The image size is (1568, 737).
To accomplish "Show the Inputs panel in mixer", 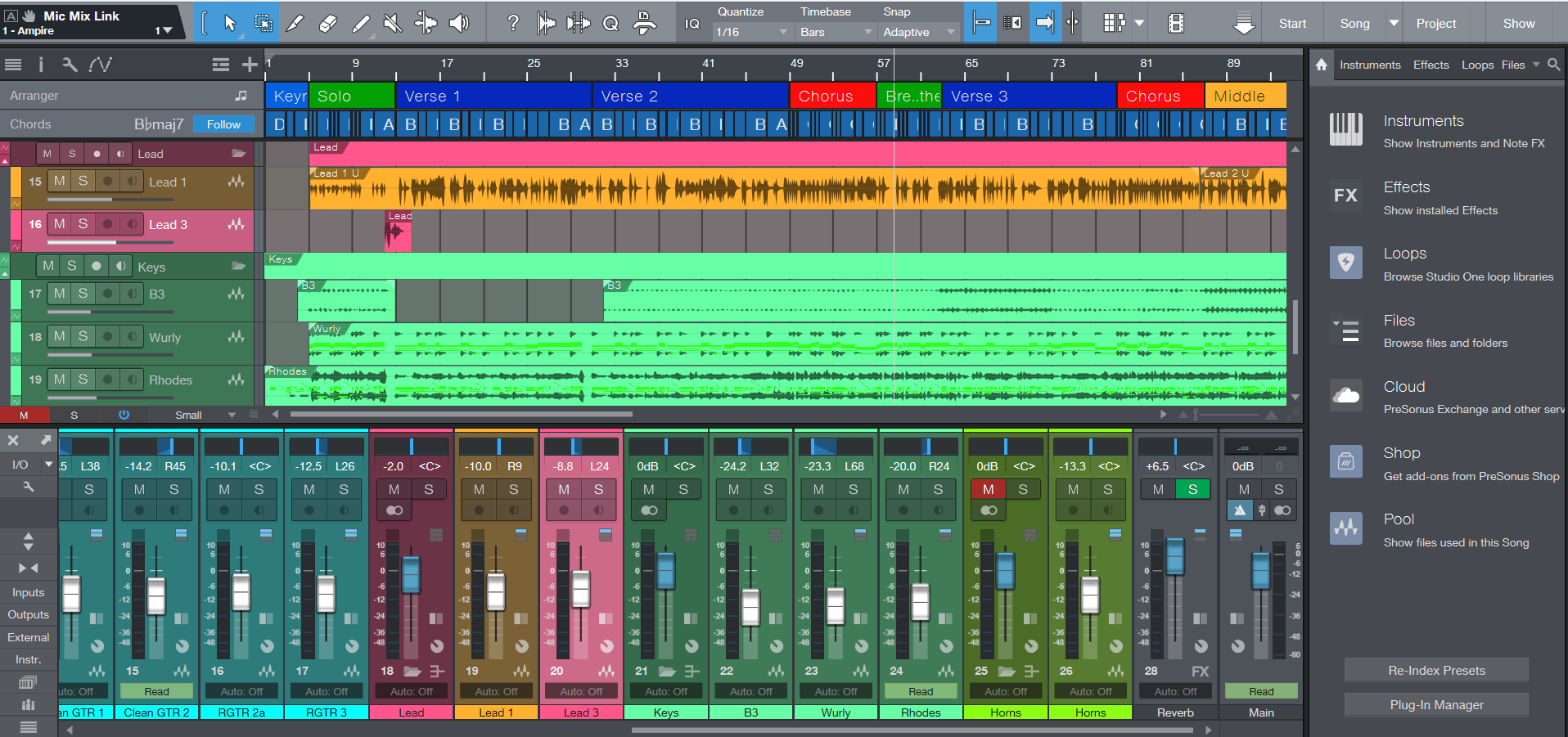I will 28,592.
